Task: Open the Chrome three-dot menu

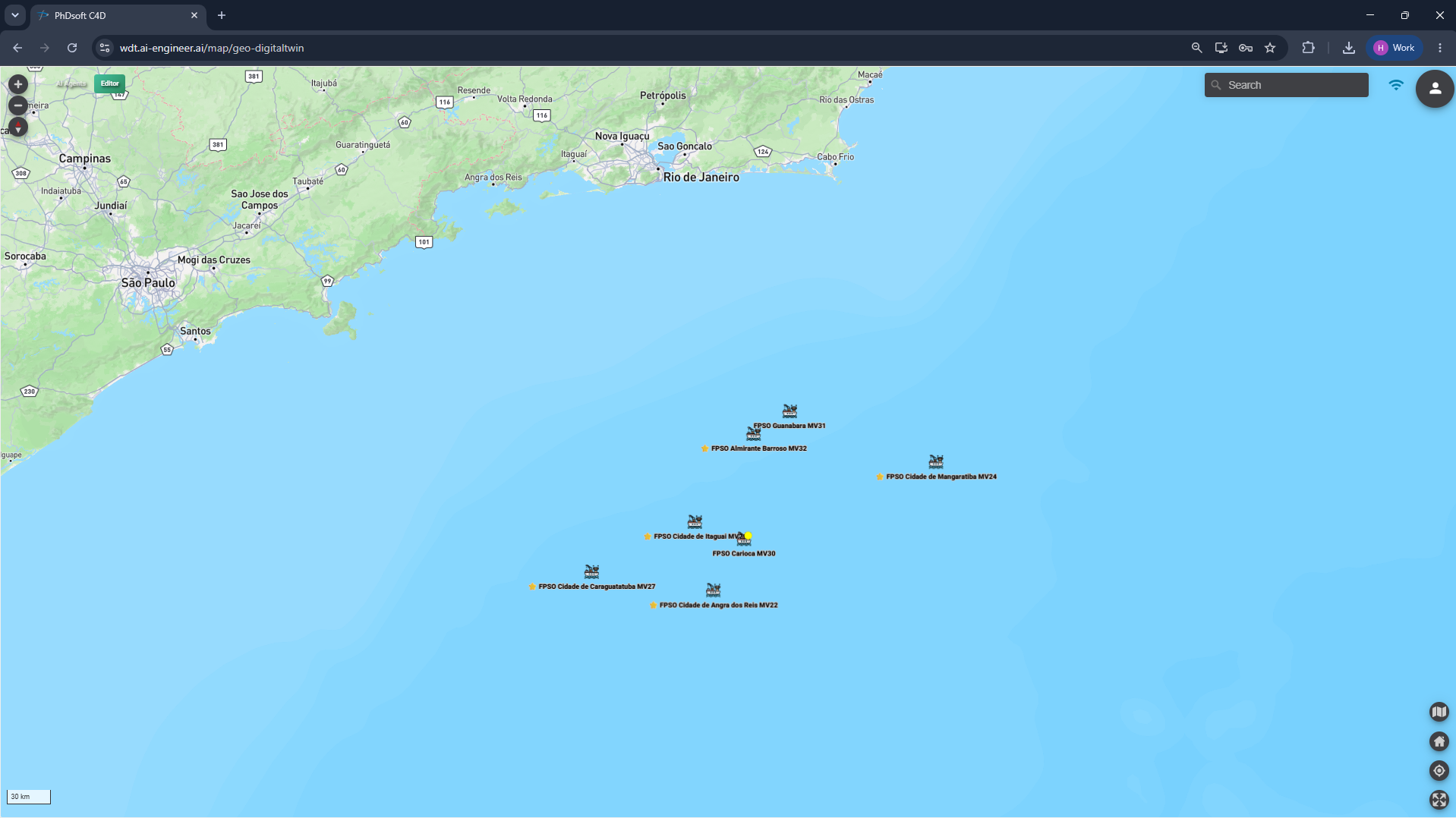Action: click(x=1439, y=48)
